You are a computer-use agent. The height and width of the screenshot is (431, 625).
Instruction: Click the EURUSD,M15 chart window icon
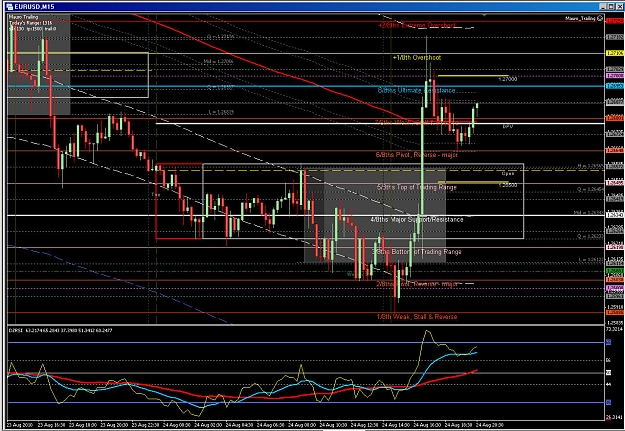[x=10, y=7]
